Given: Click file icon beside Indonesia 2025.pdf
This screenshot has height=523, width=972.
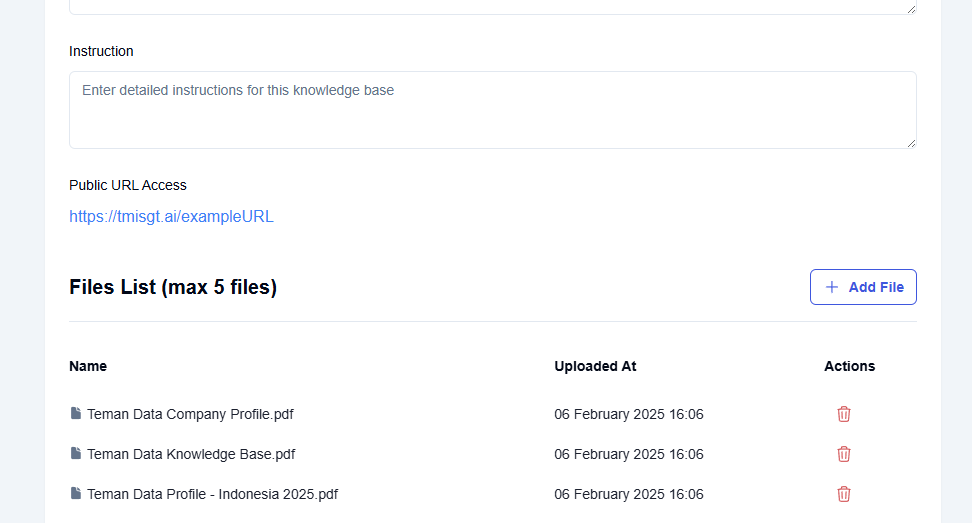Looking at the screenshot, I should click(x=76, y=494).
